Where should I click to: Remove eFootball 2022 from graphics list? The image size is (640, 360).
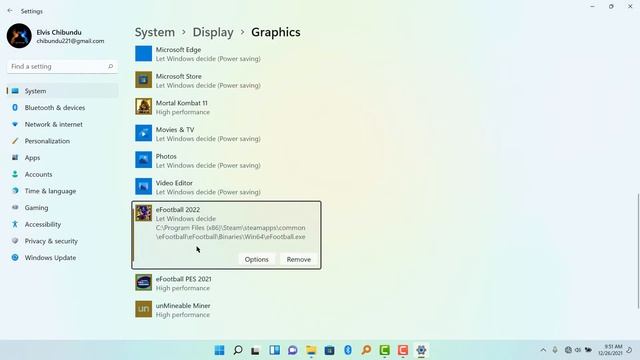coord(299,260)
